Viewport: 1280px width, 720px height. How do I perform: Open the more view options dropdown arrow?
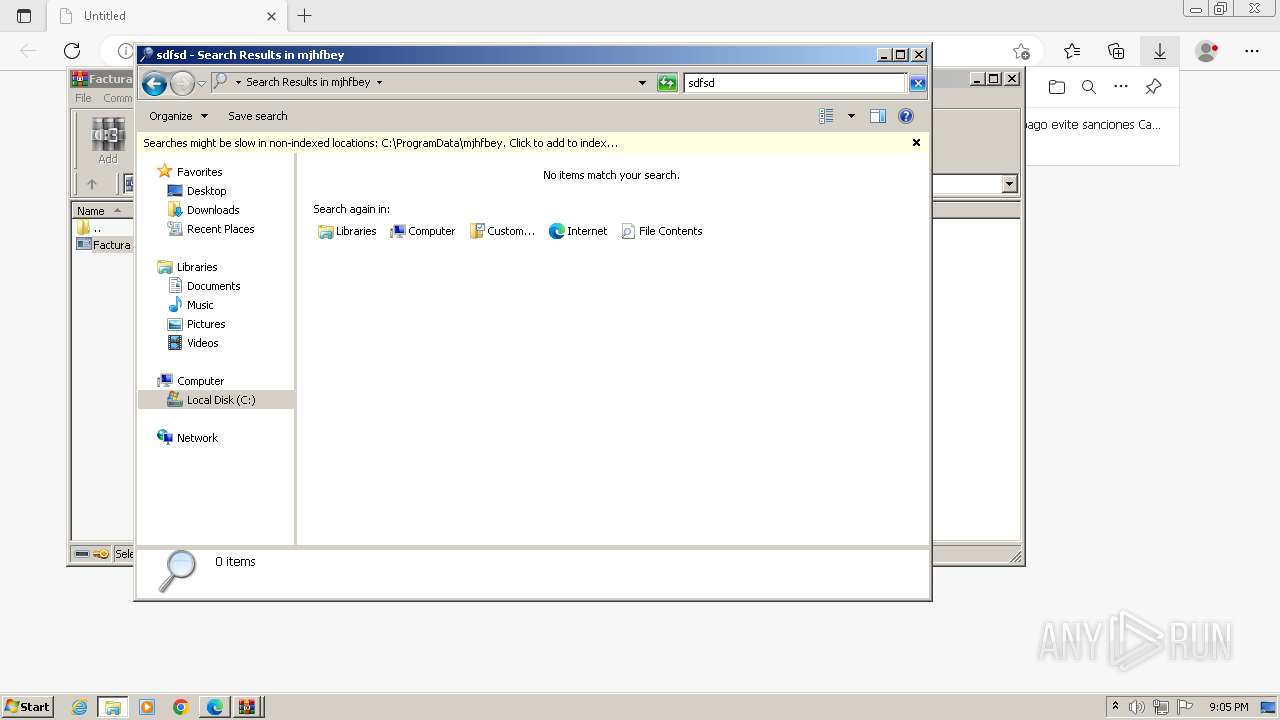[851, 116]
